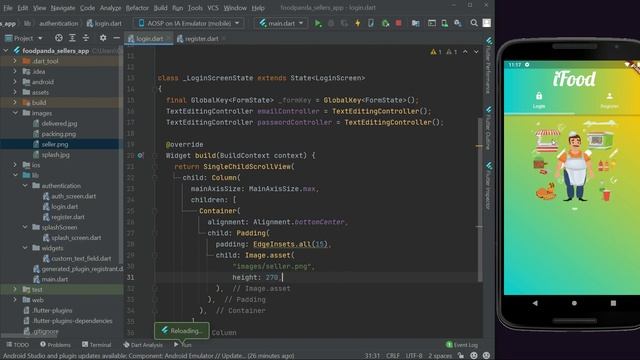Open the Project view type dropdown

(x=24, y=38)
